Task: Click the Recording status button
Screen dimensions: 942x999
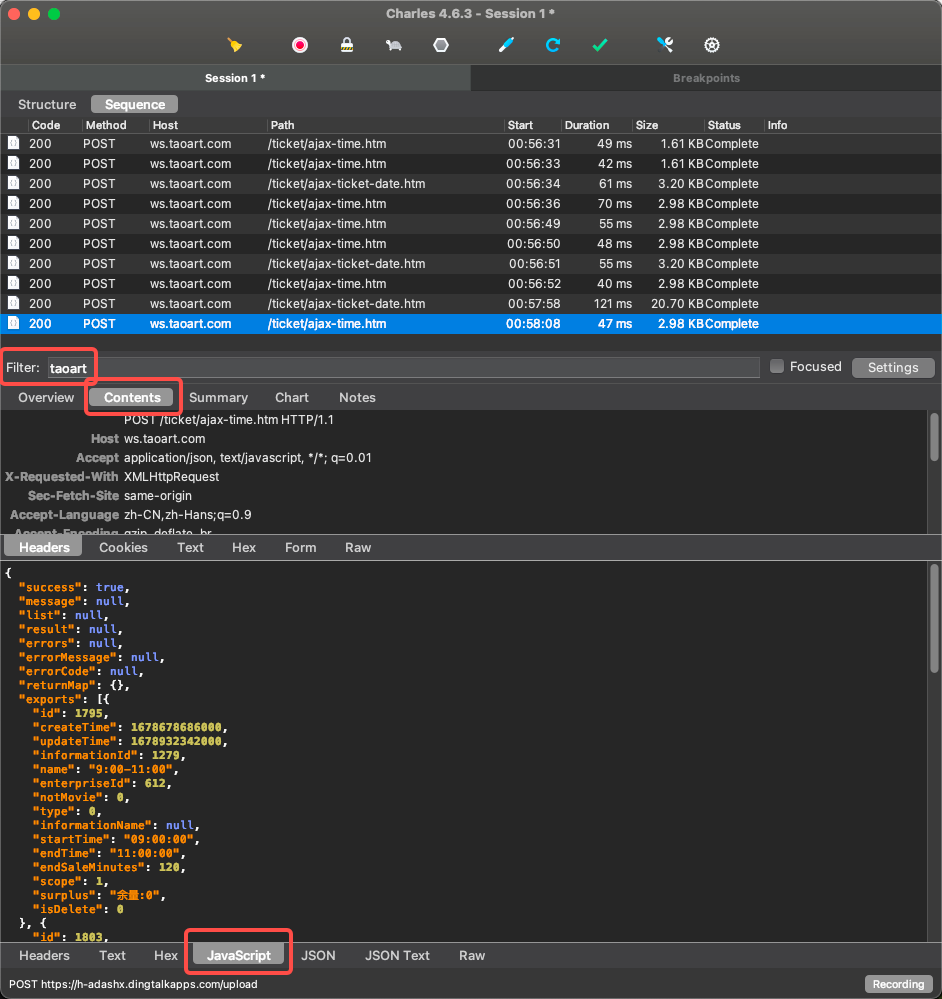Action: [x=898, y=984]
